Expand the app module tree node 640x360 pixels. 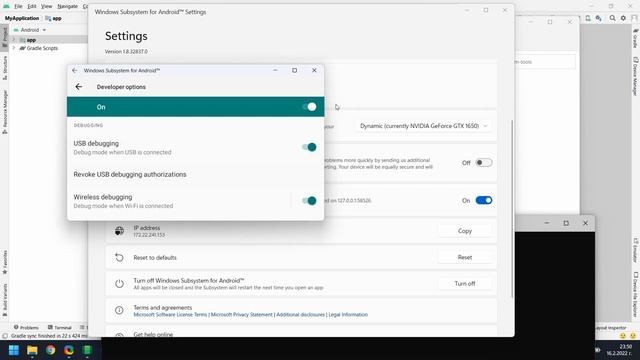click(14, 40)
